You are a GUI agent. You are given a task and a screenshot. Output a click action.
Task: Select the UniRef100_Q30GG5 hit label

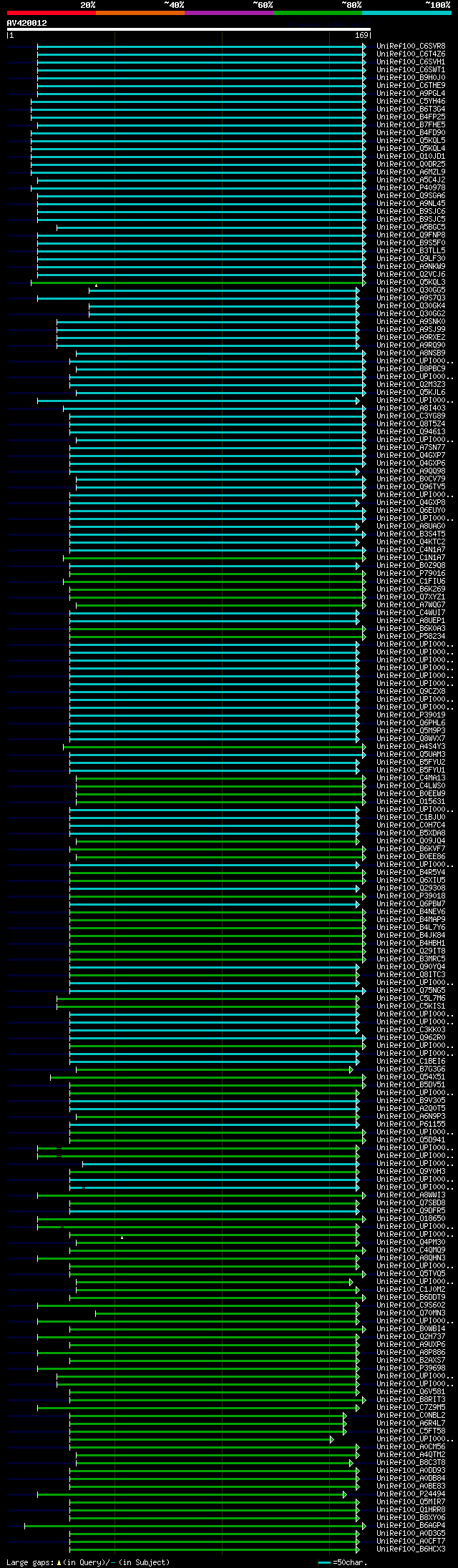(411, 290)
